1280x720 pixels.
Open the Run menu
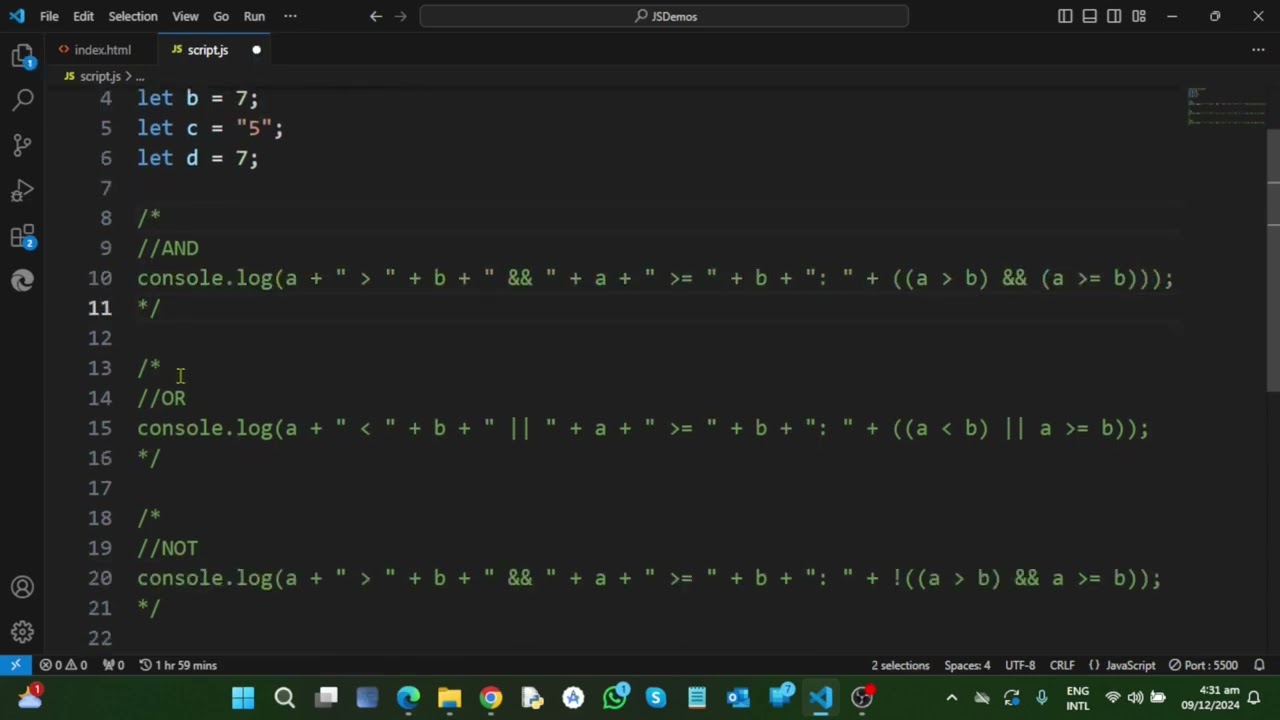(254, 16)
